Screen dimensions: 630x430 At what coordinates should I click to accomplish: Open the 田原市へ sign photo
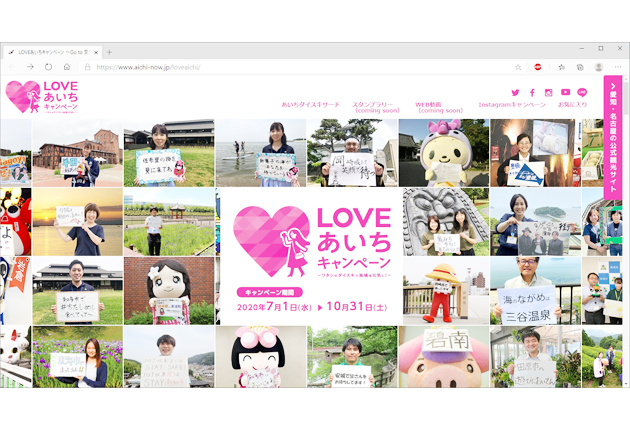click(x=536, y=357)
